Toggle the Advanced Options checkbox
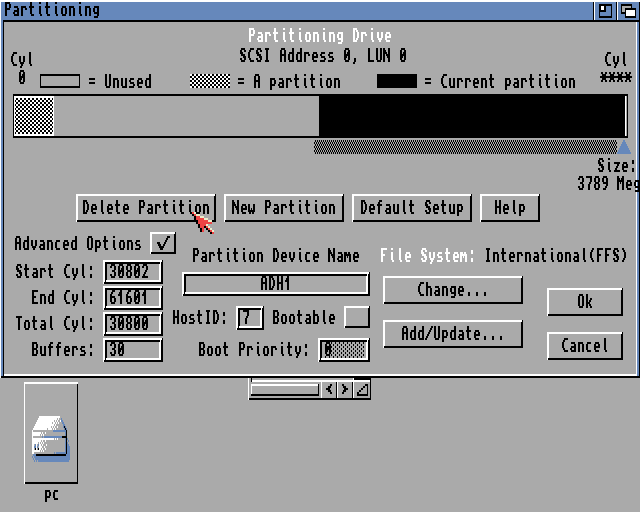The height and width of the screenshot is (512, 640). pyautogui.click(x=162, y=243)
